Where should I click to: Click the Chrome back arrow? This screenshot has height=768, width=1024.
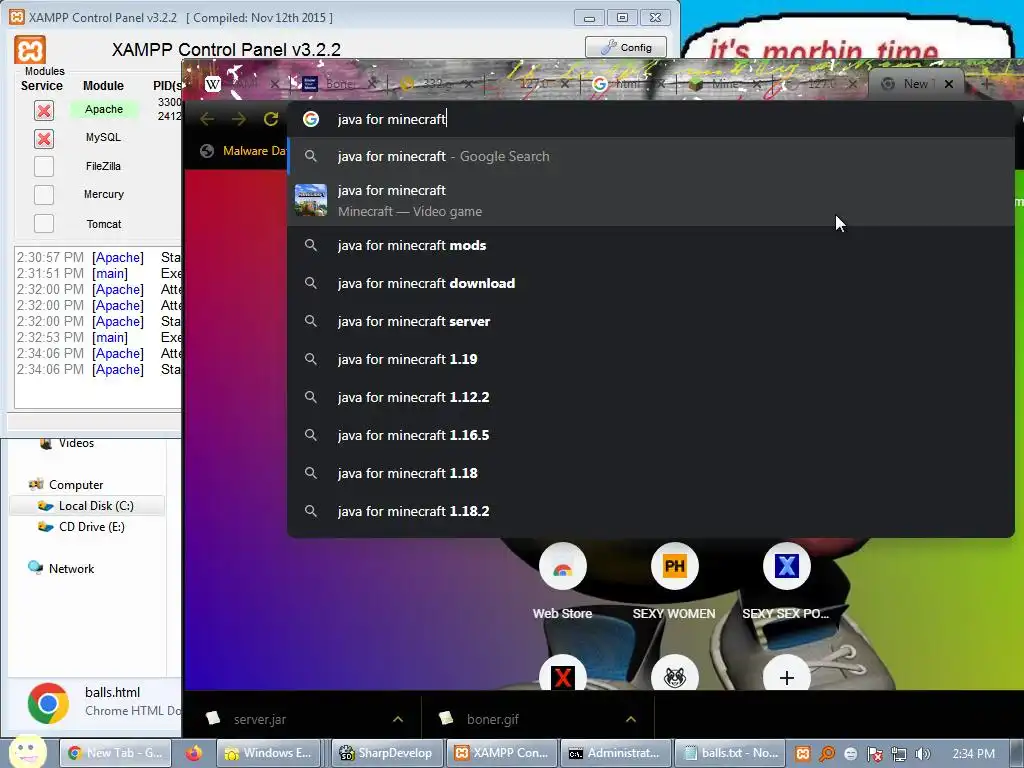[x=207, y=119]
